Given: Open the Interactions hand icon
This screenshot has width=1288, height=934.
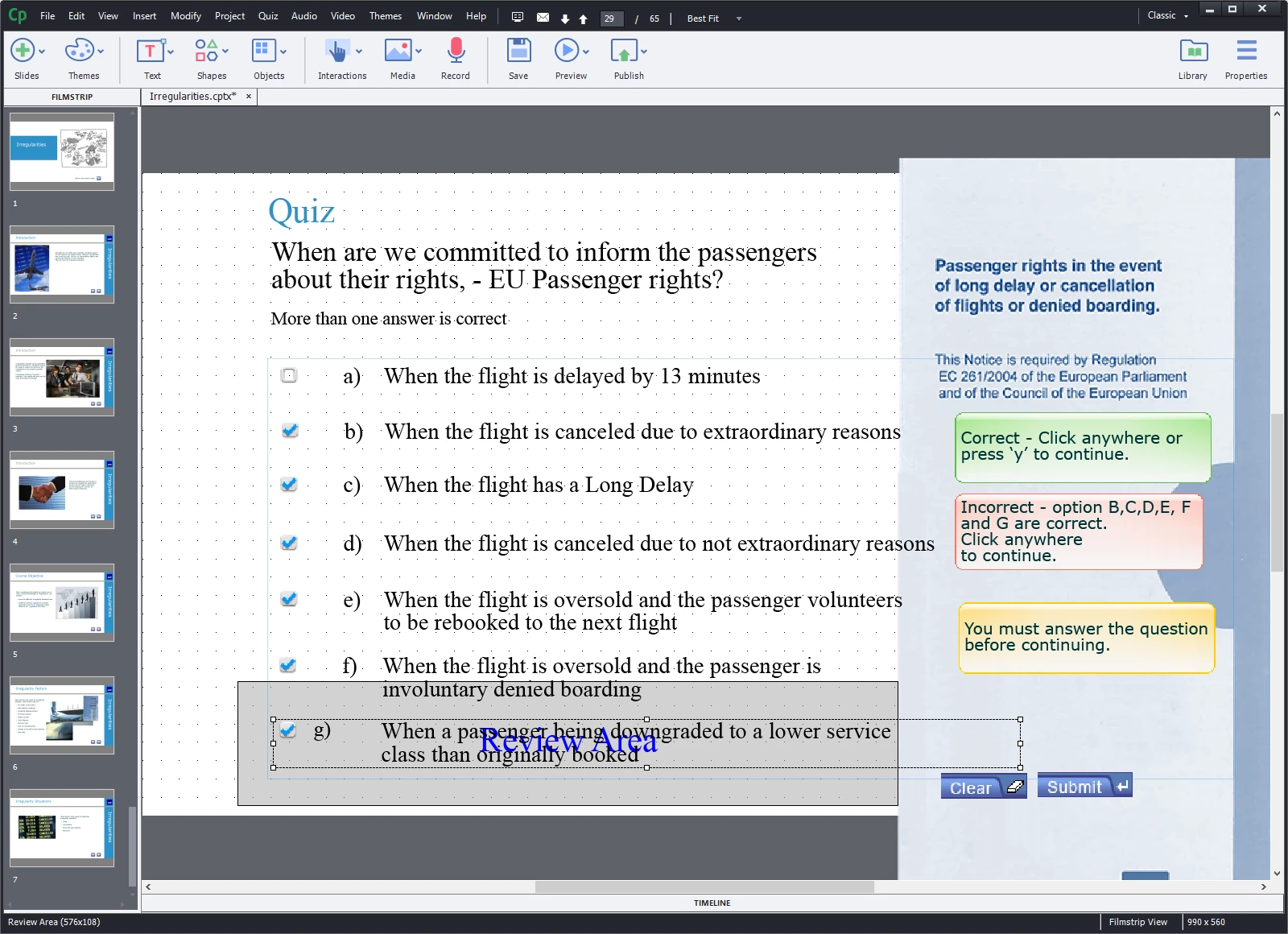Looking at the screenshot, I should [336, 51].
